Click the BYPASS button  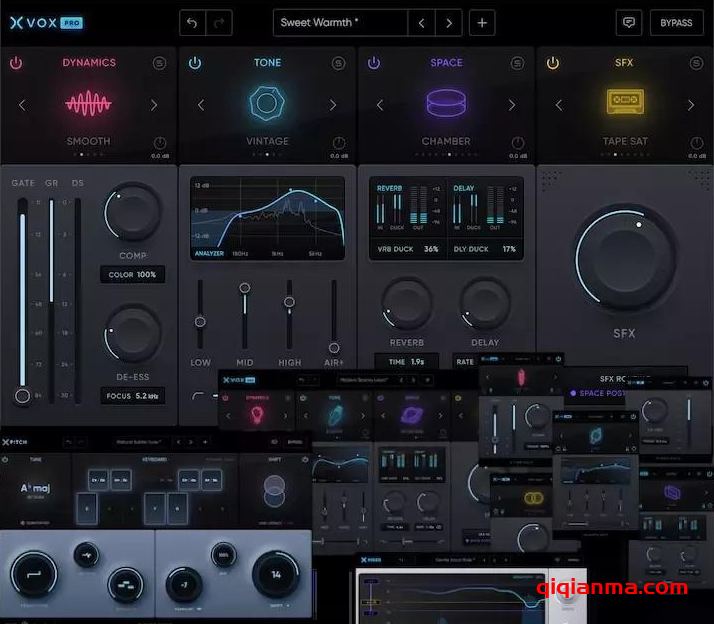click(676, 23)
